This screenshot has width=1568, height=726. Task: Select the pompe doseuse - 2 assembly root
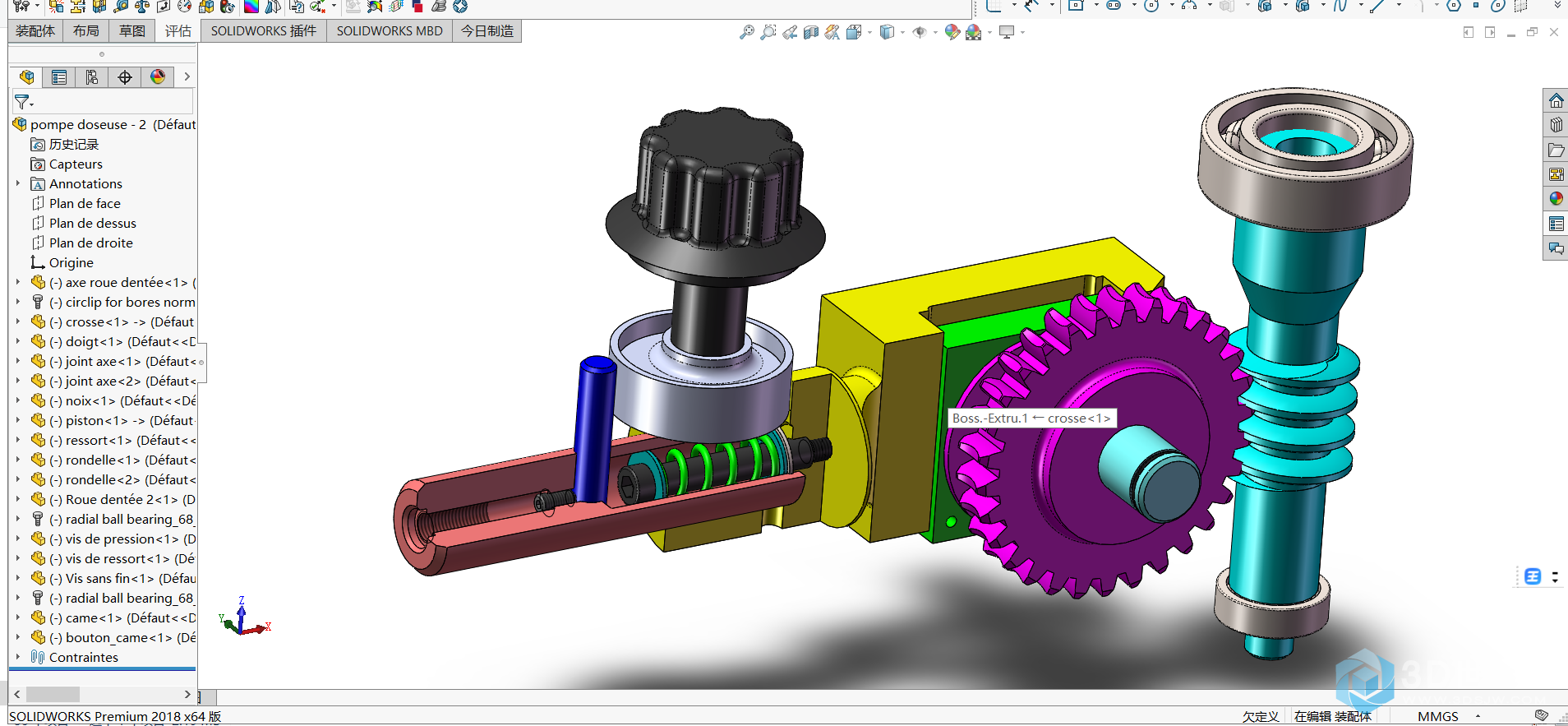tap(105, 124)
